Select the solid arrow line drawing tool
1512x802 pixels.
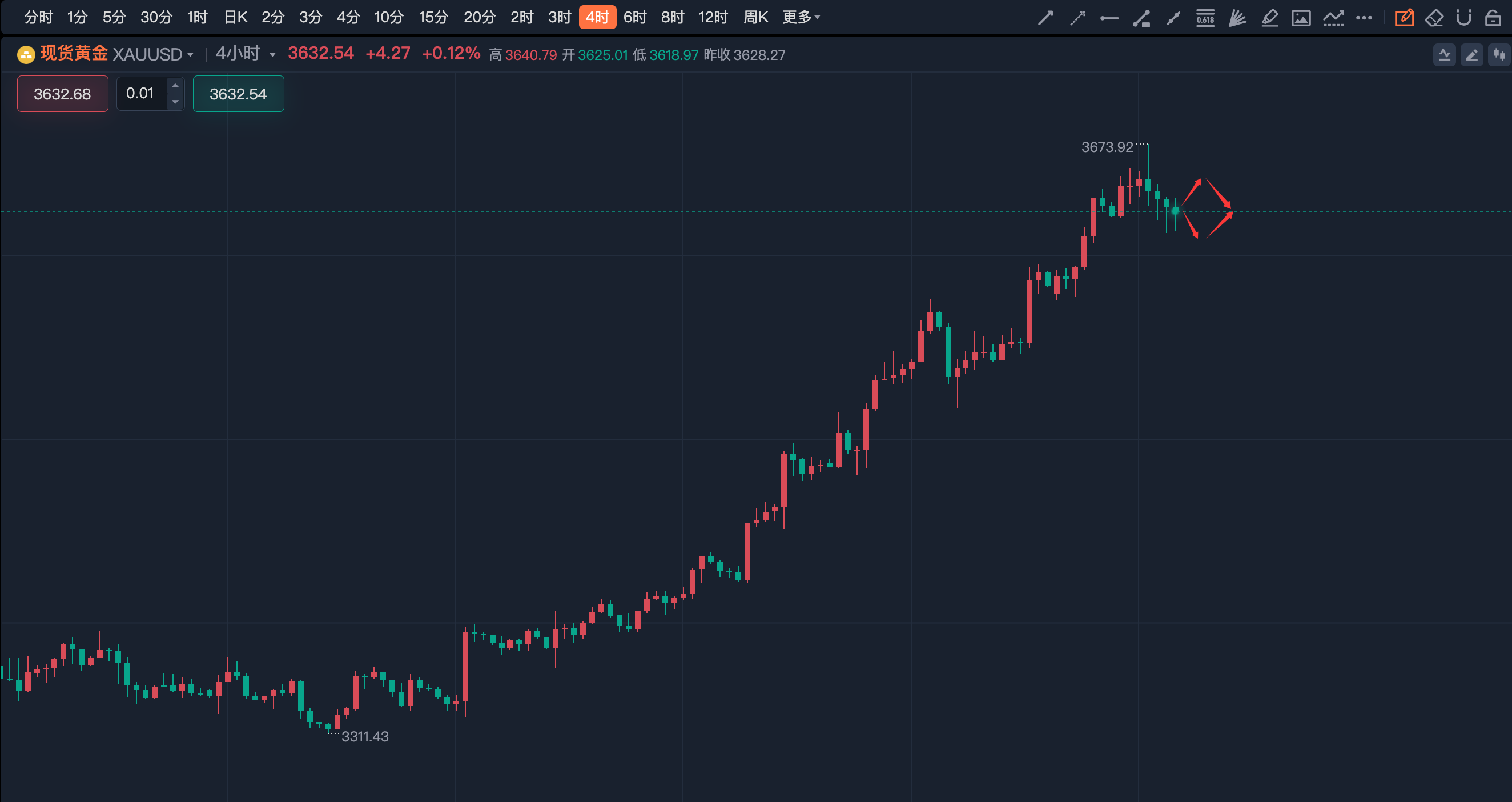point(1045,18)
